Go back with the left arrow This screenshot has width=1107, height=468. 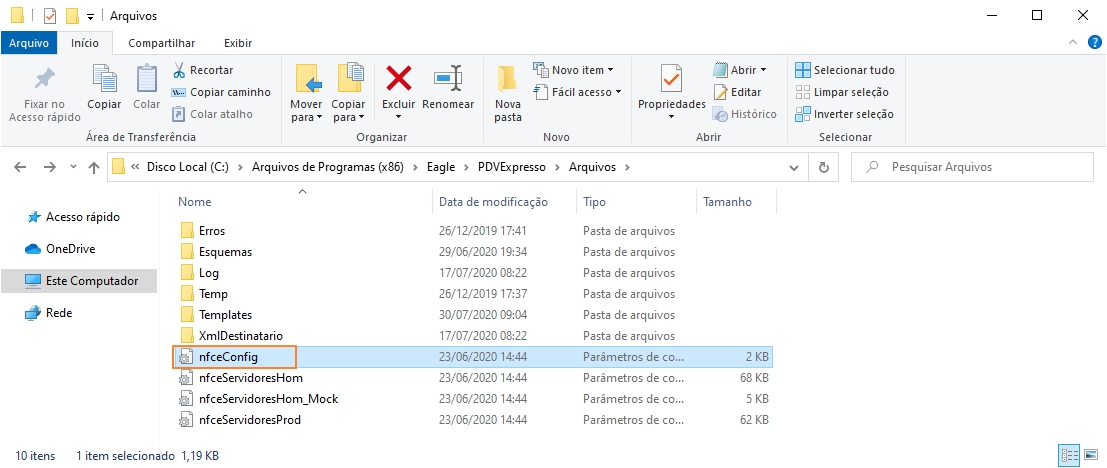point(20,167)
